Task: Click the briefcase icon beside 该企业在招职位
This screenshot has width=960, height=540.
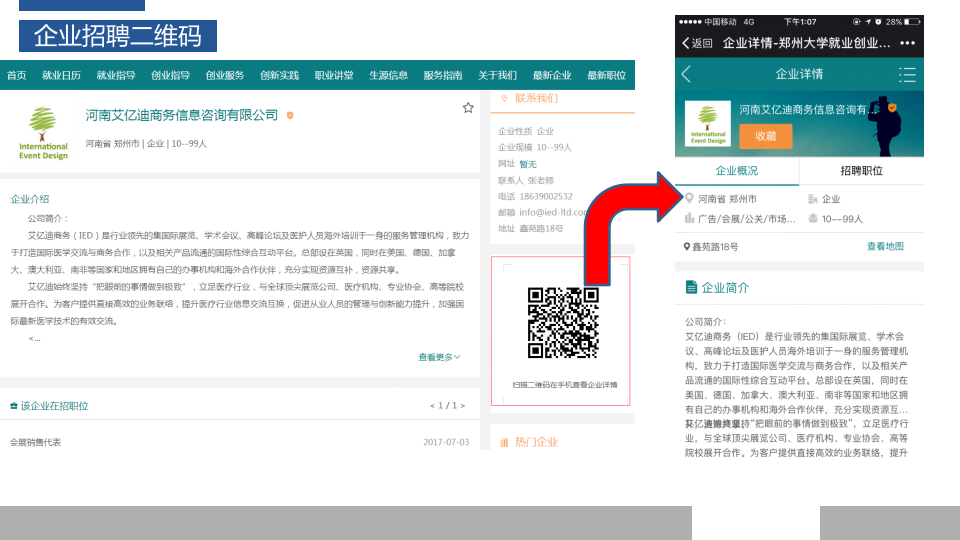Action: click(x=13, y=406)
